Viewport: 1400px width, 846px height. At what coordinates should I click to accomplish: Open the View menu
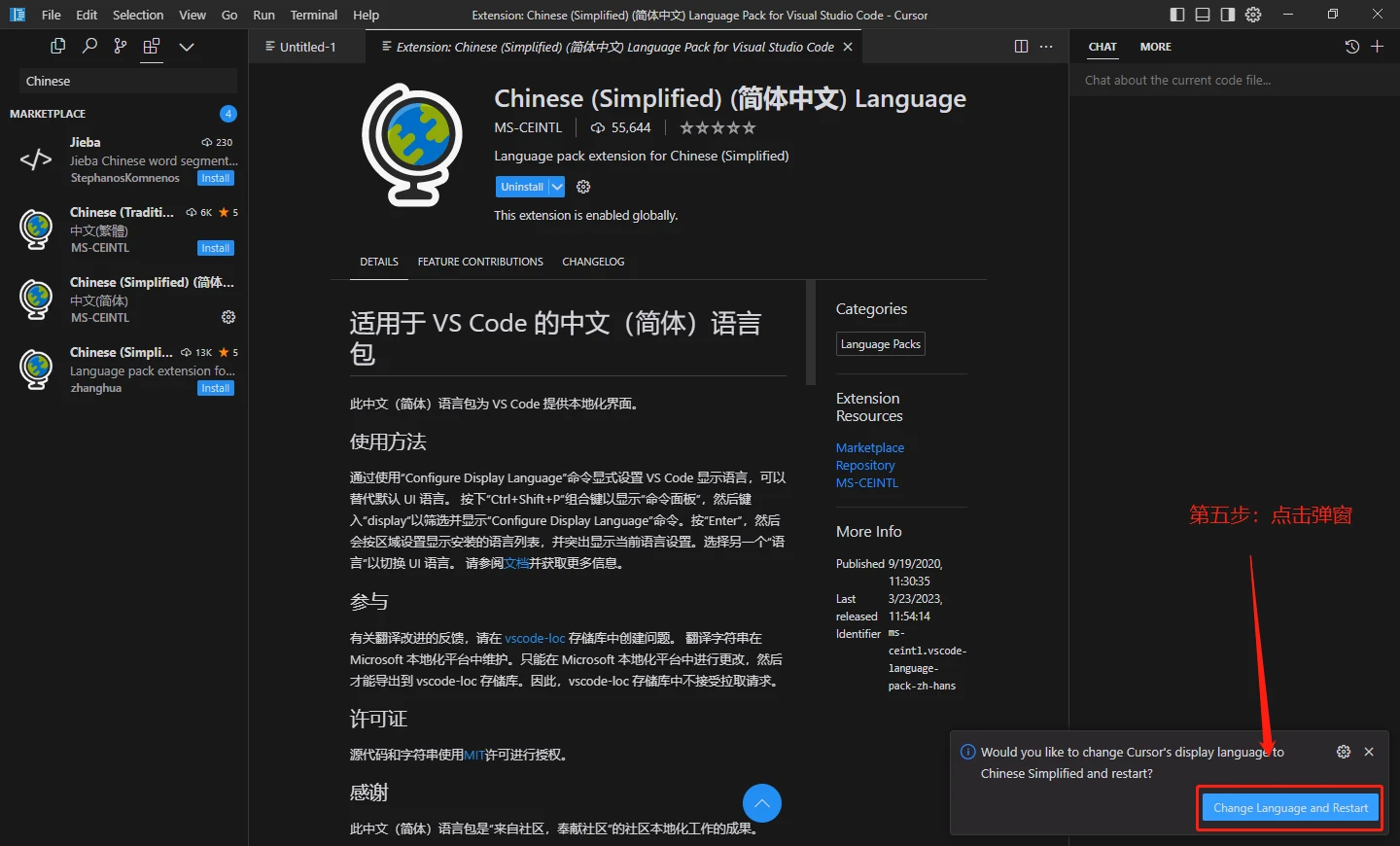(192, 15)
